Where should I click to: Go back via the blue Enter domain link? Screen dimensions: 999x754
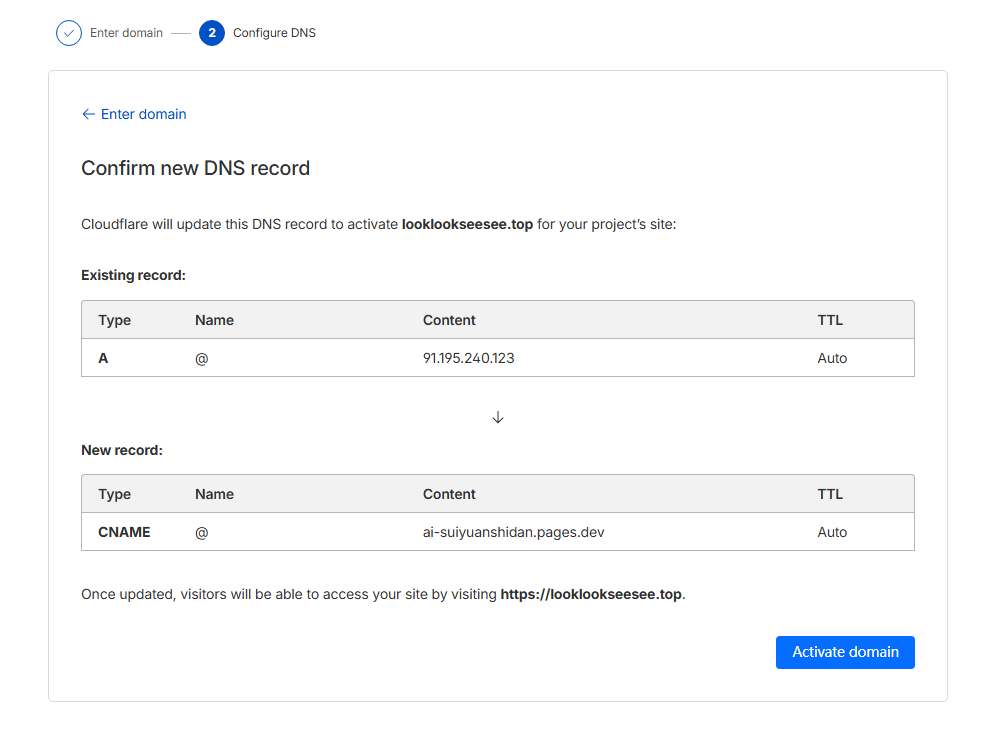coord(143,114)
